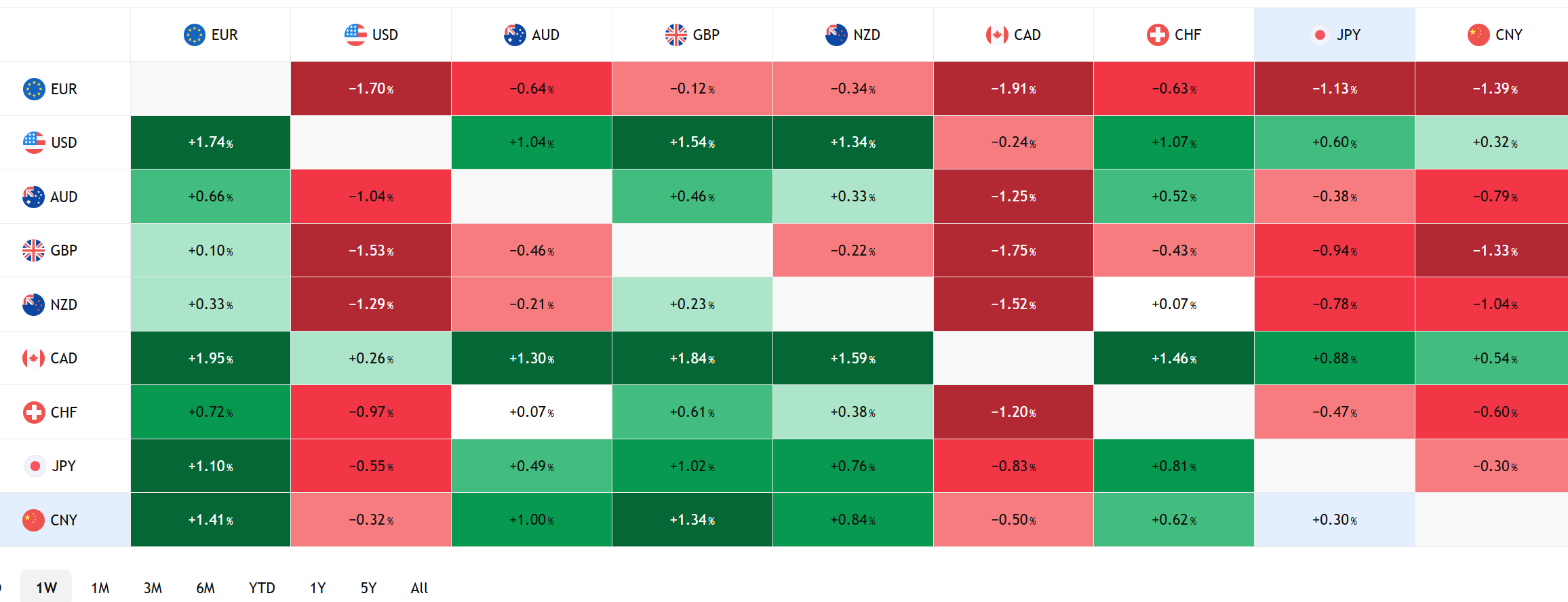
Task: Click the NZD/CHF cell showing +0.07%
Action: pyautogui.click(x=1173, y=304)
